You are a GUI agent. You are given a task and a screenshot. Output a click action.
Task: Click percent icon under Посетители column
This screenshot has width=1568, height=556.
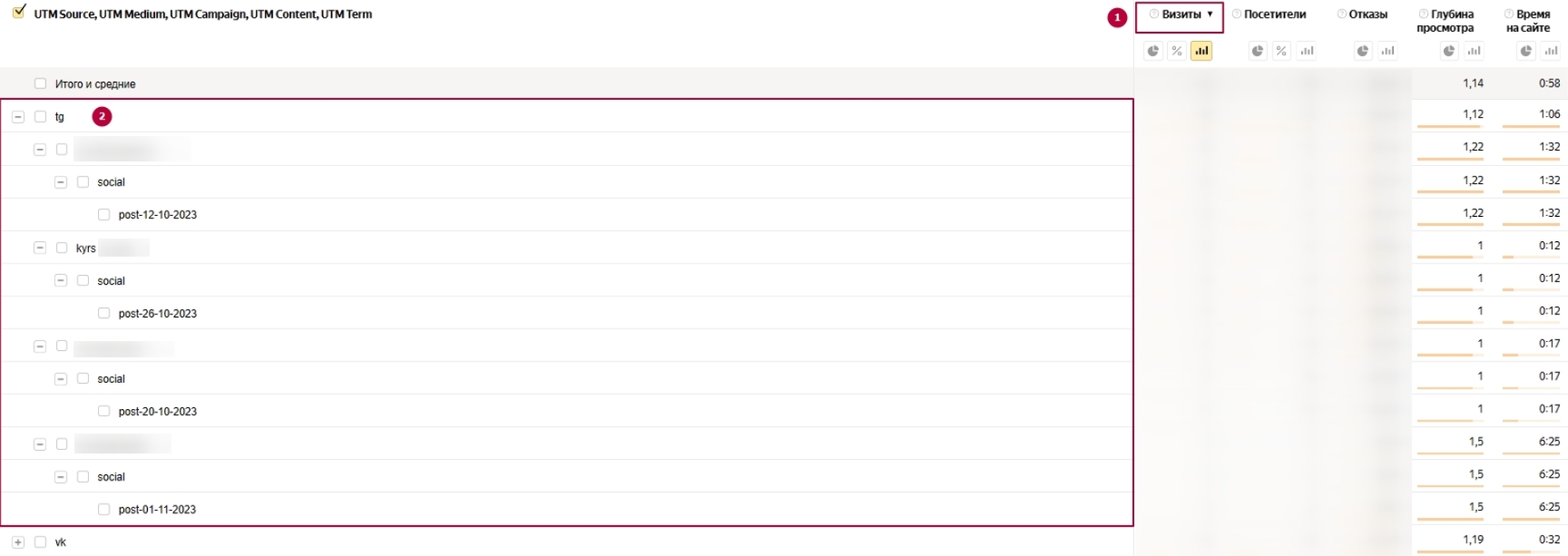1281,51
